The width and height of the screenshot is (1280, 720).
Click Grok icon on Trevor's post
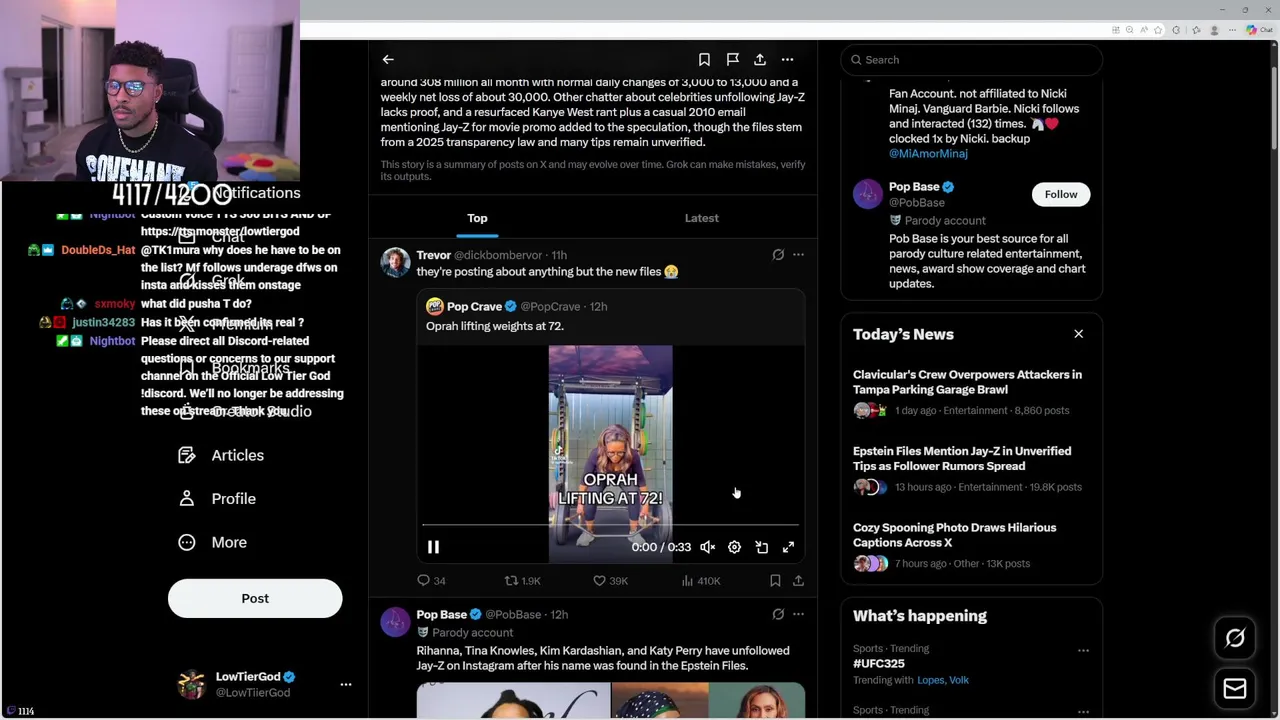pos(778,255)
